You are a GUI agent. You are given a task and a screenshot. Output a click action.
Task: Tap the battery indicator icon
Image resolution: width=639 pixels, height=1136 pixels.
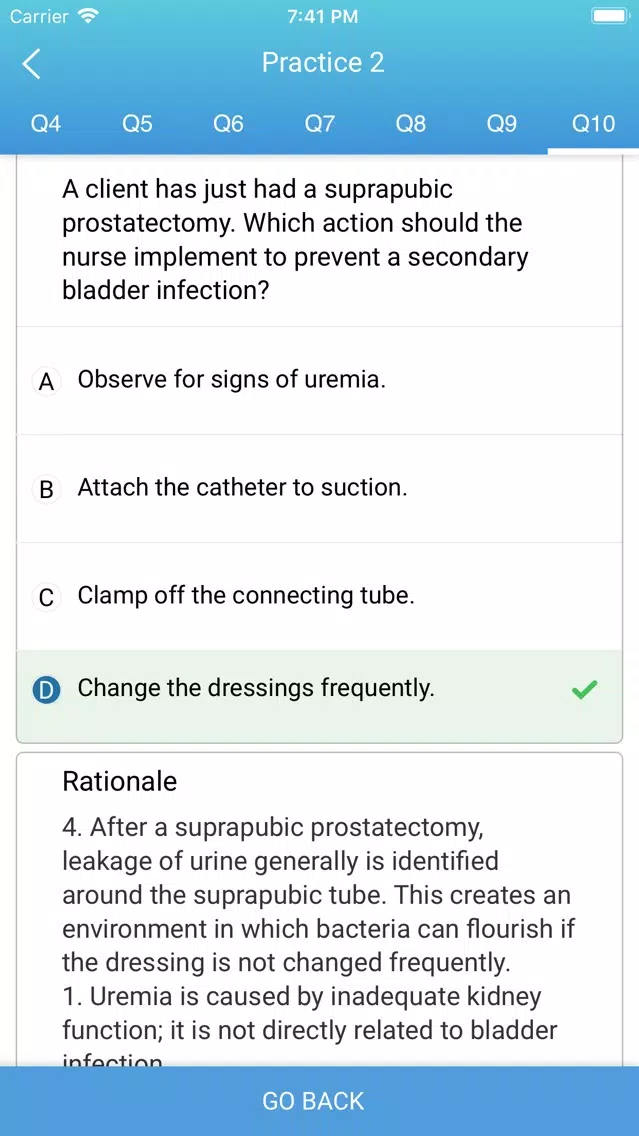pos(610,16)
